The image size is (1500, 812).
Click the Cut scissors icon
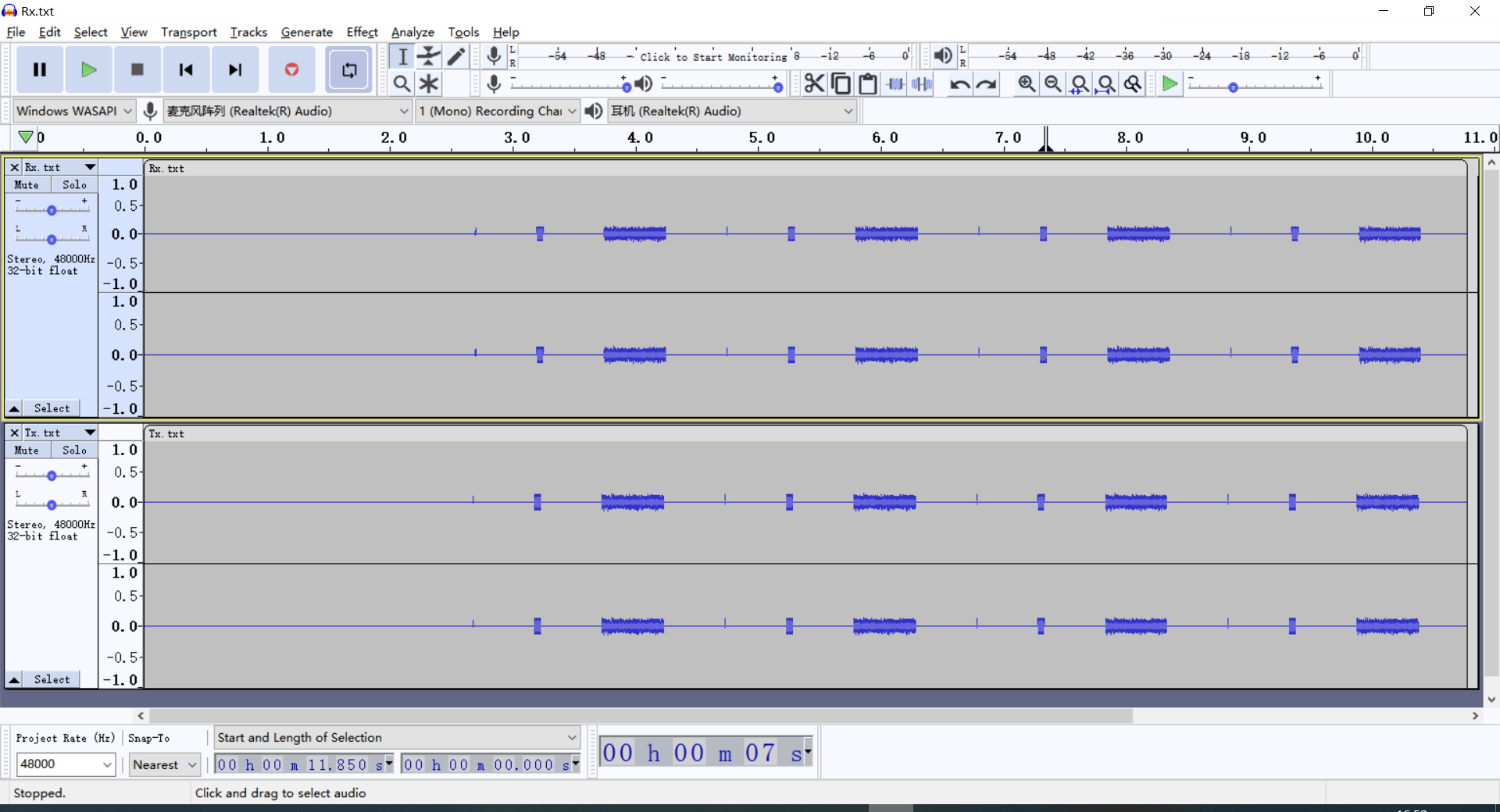[x=814, y=84]
